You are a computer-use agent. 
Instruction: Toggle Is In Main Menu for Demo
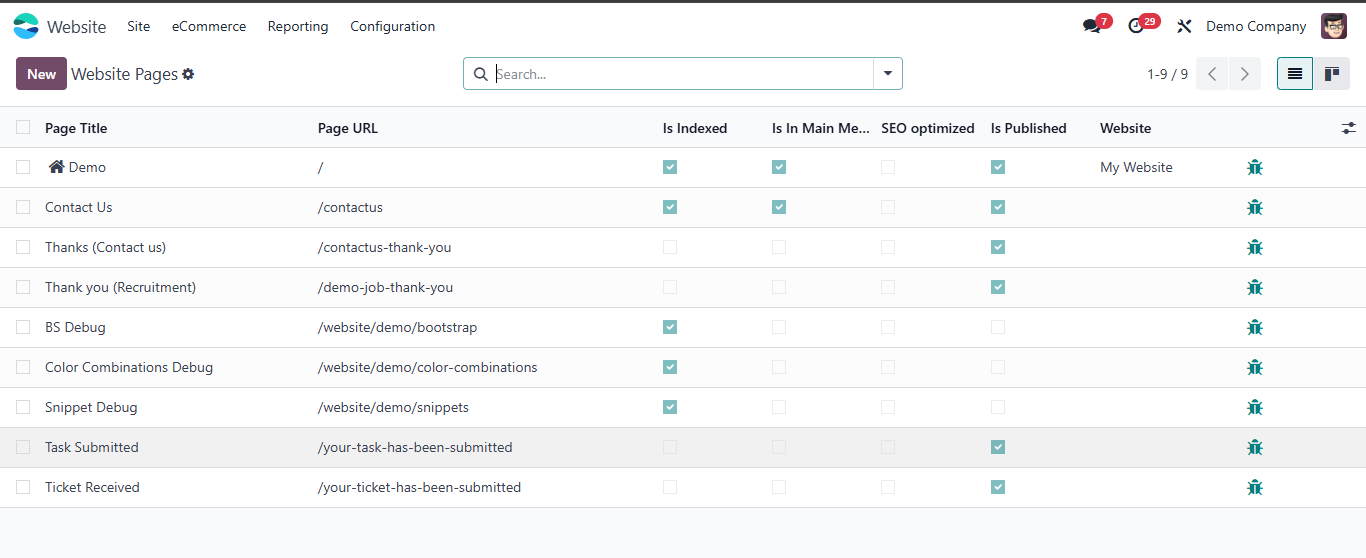point(779,167)
